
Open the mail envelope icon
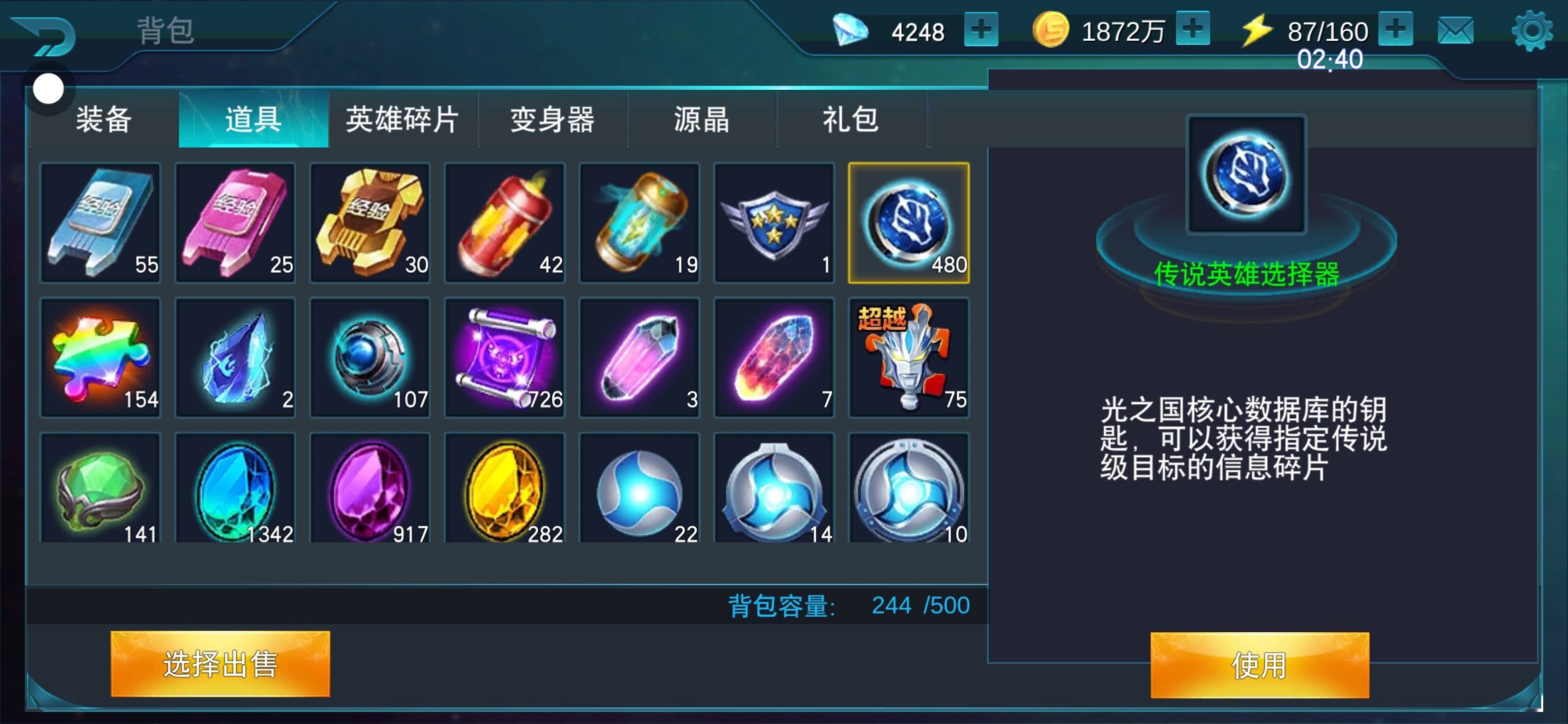(x=1455, y=31)
